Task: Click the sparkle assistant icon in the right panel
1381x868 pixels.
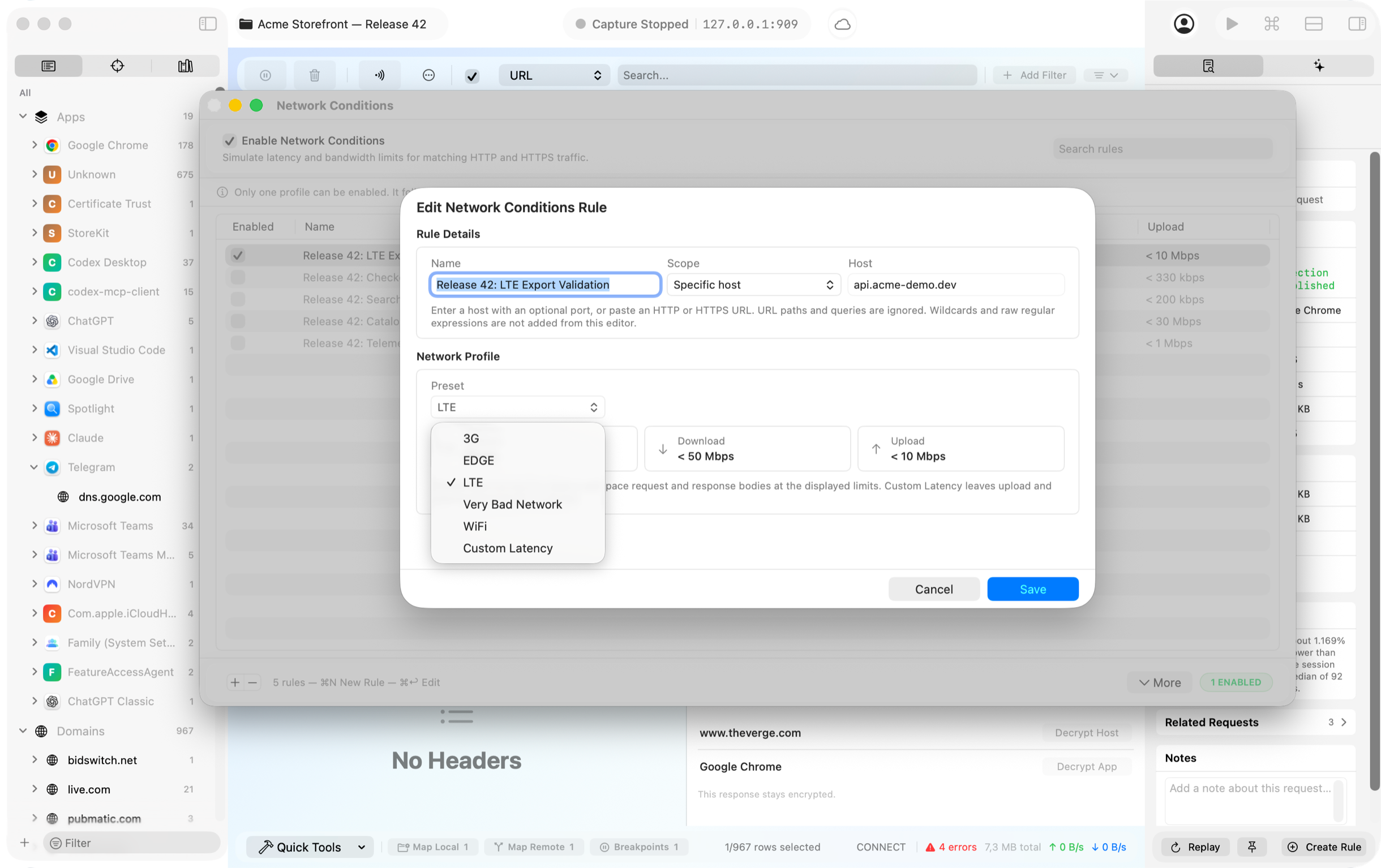Action: tap(1319, 66)
